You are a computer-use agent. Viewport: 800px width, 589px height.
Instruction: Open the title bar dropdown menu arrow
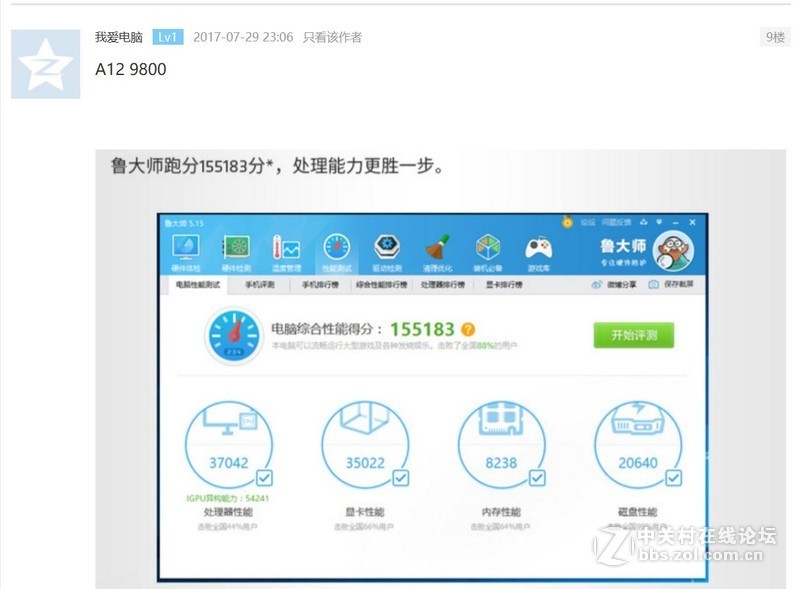click(x=659, y=222)
